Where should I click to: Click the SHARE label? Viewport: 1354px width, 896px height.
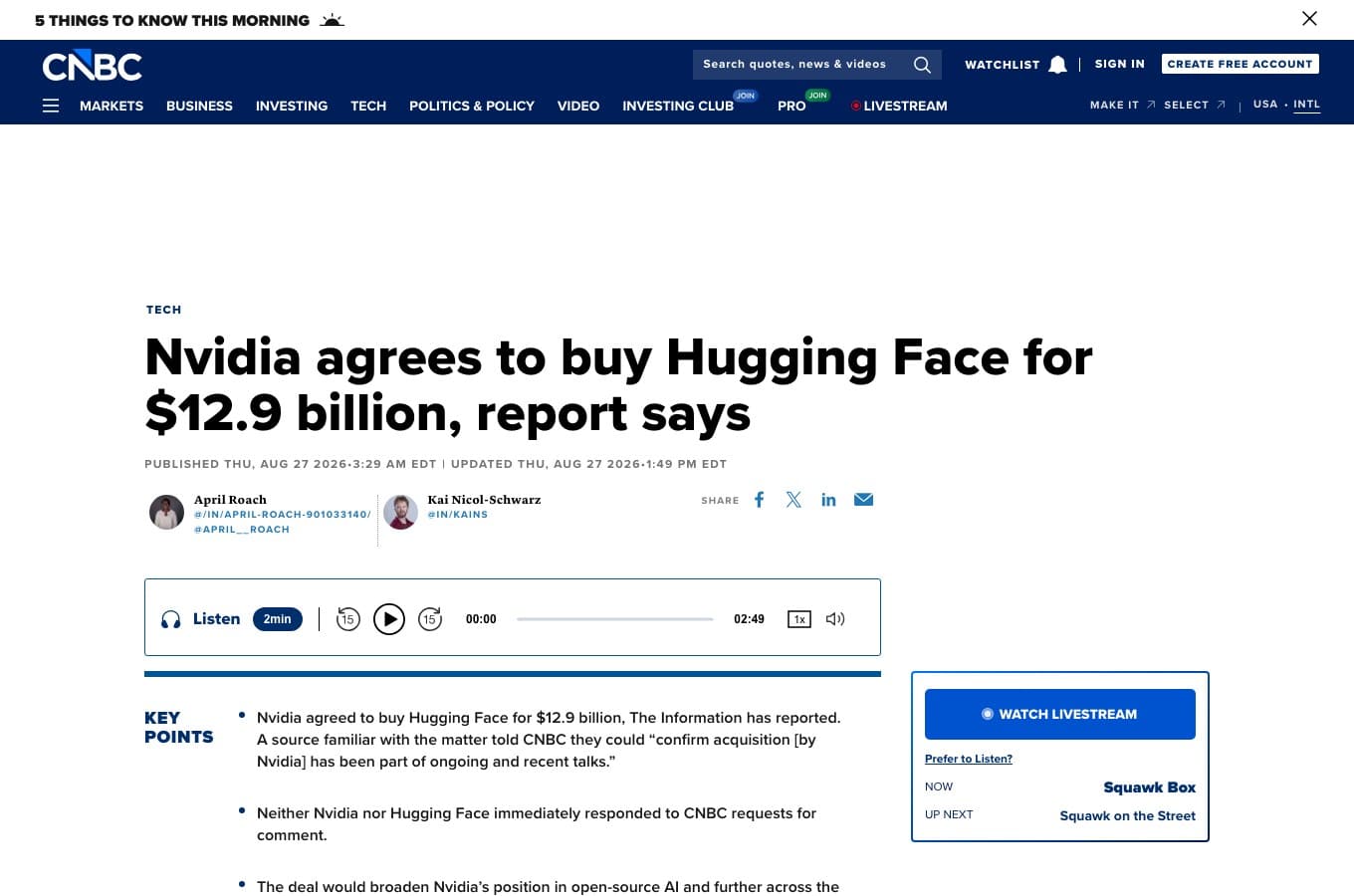[720, 501]
